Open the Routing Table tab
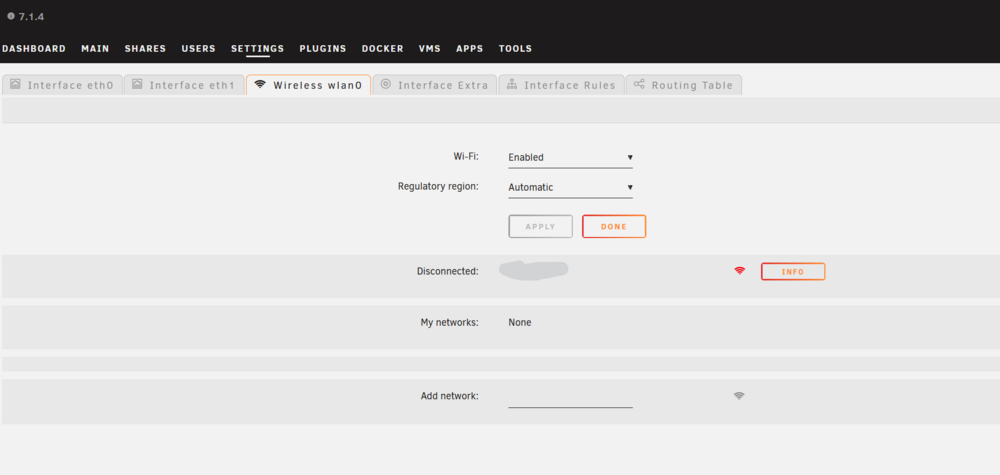 click(x=684, y=85)
